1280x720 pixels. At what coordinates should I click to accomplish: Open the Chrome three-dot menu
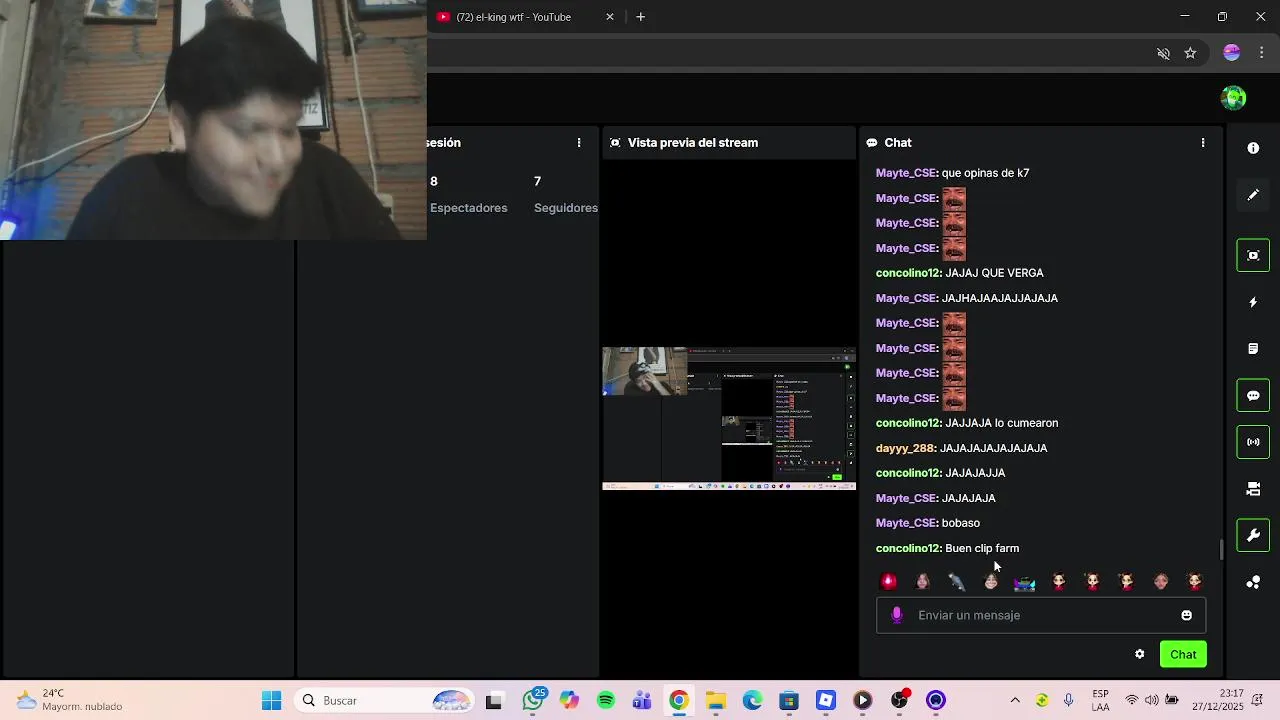(x=1261, y=53)
